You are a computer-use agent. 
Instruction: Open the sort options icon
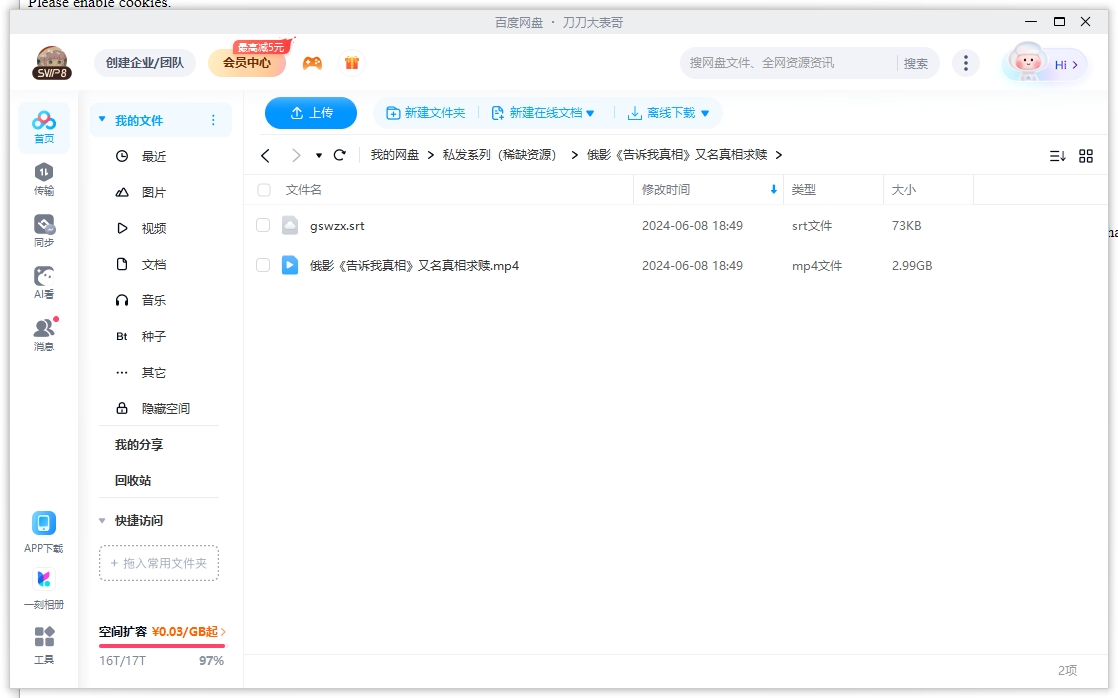pyautogui.click(x=1058, y=155)
